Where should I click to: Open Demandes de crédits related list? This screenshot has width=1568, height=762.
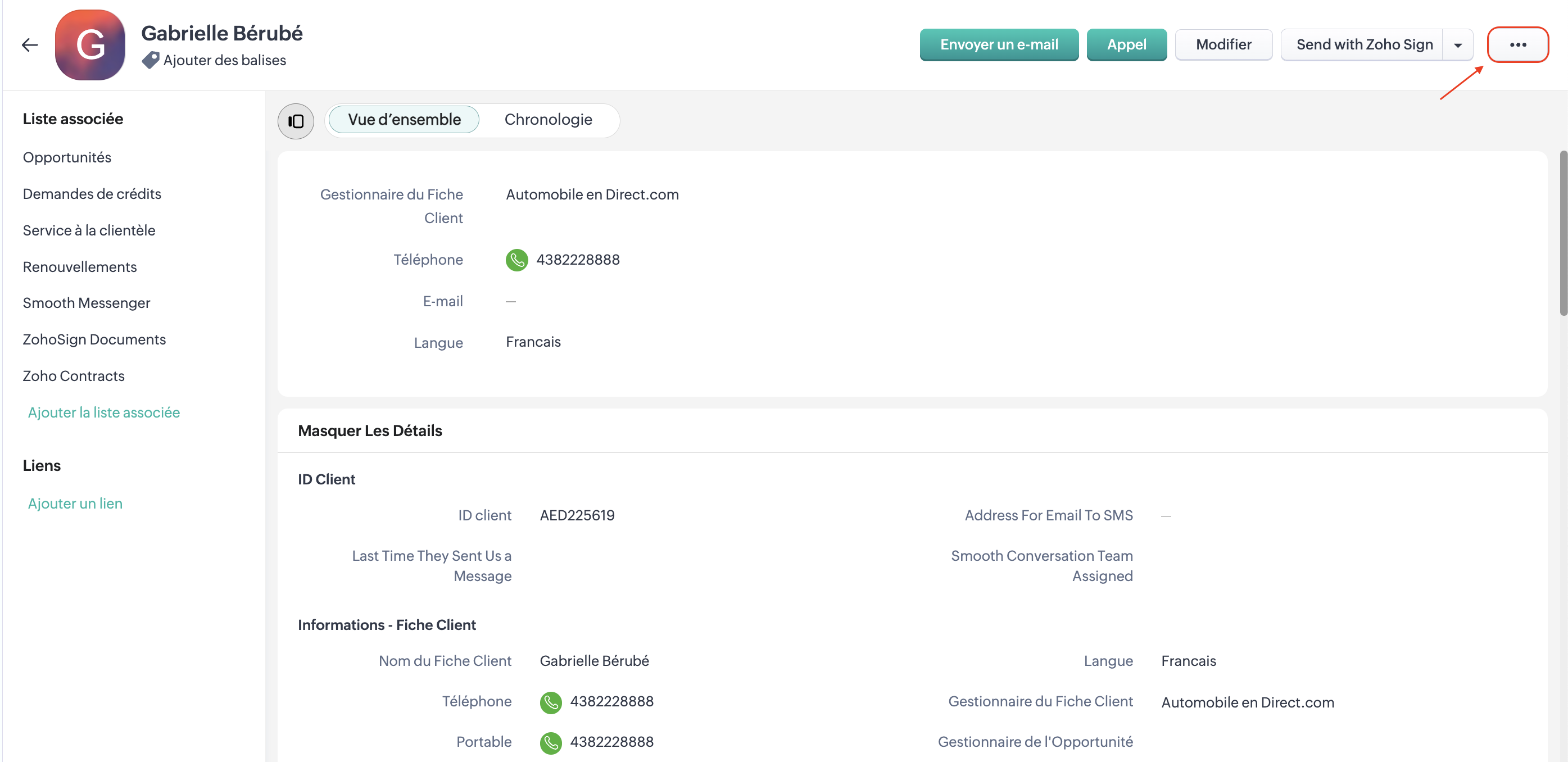tap(92, 194)
